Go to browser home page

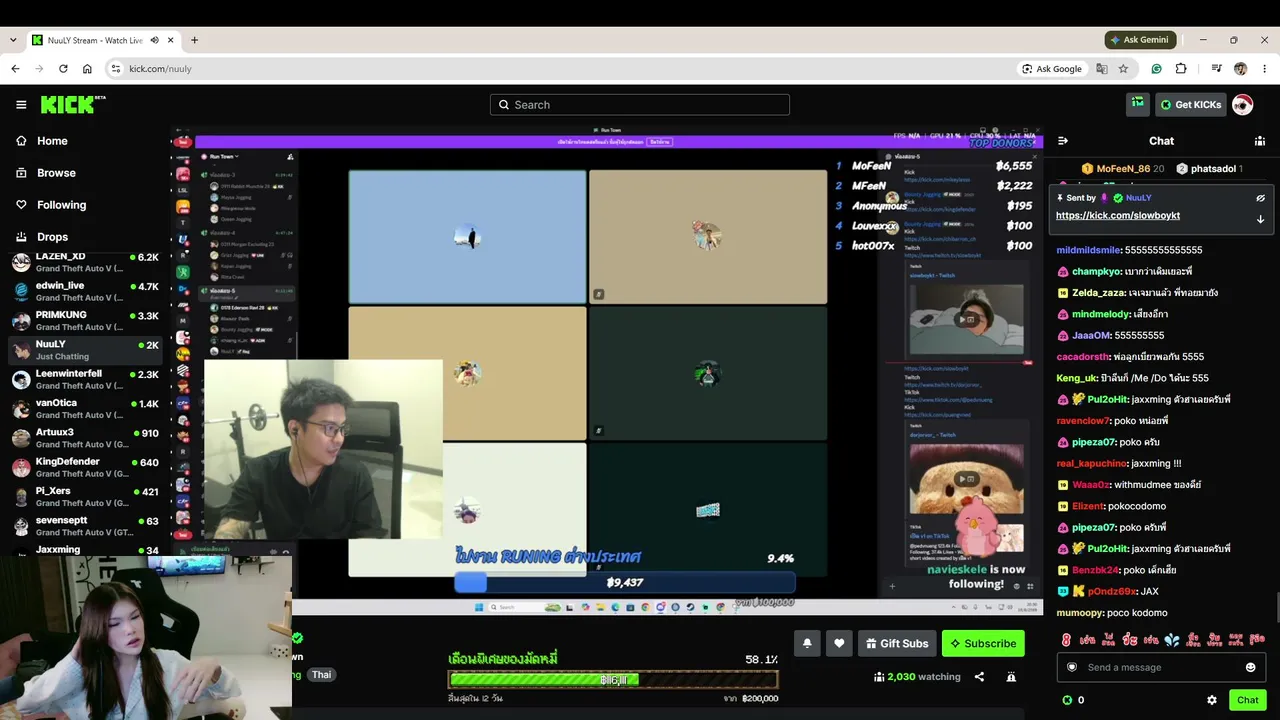click(87, 69)
